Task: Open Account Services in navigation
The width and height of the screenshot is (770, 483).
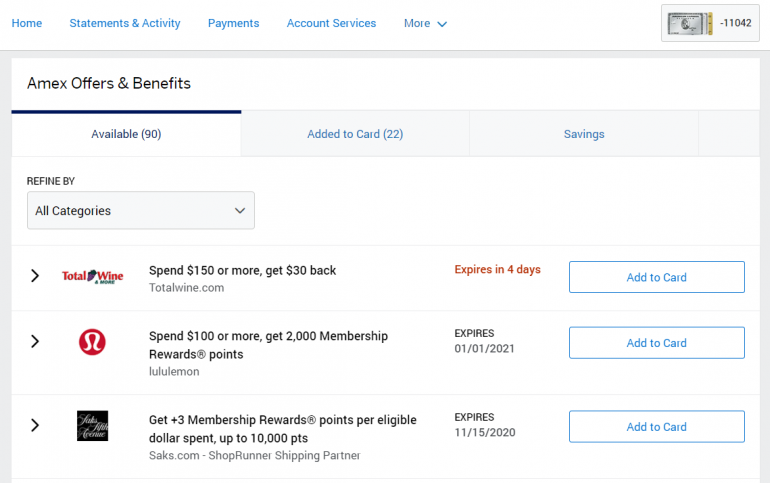Action: pos(331,23)
